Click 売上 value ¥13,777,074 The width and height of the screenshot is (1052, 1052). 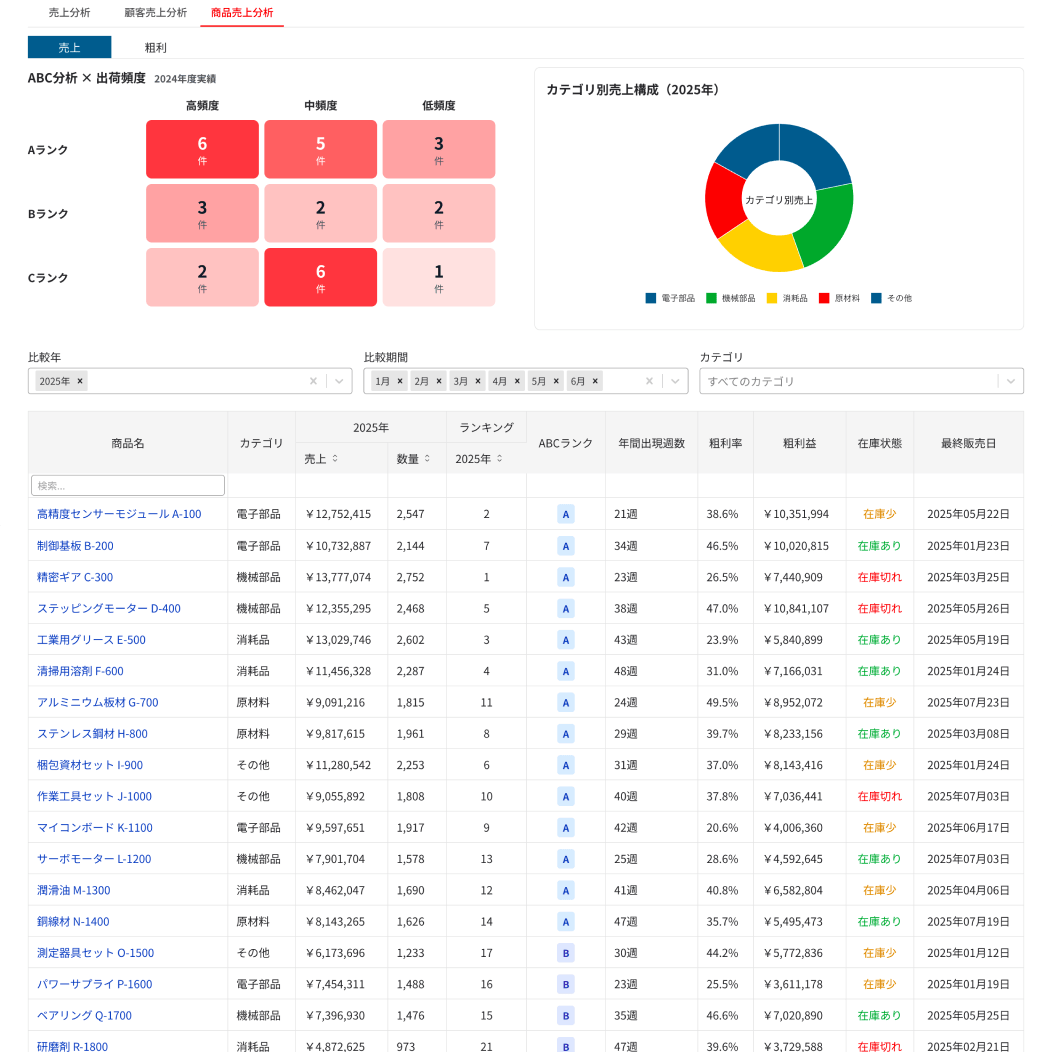point(338,577)
